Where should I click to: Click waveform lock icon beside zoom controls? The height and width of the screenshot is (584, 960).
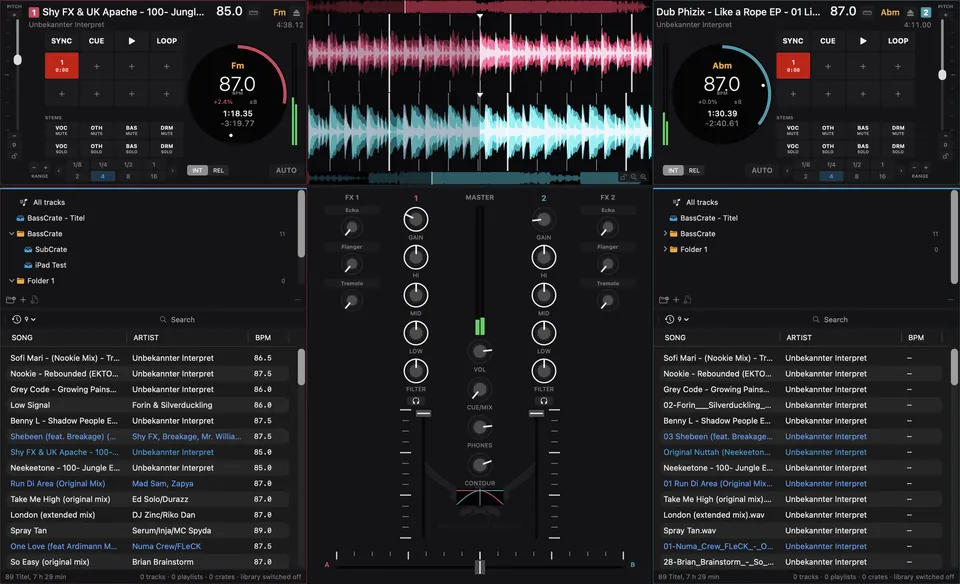(x=623, y=177)
